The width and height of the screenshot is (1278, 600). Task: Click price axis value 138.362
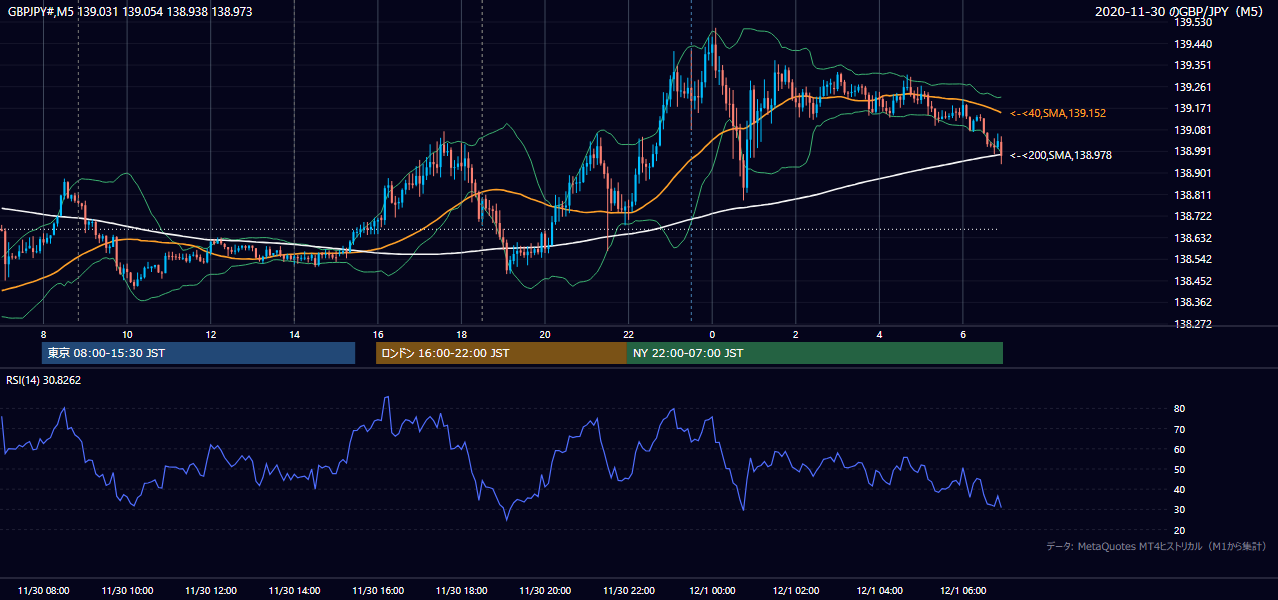tap(1194, 302)
